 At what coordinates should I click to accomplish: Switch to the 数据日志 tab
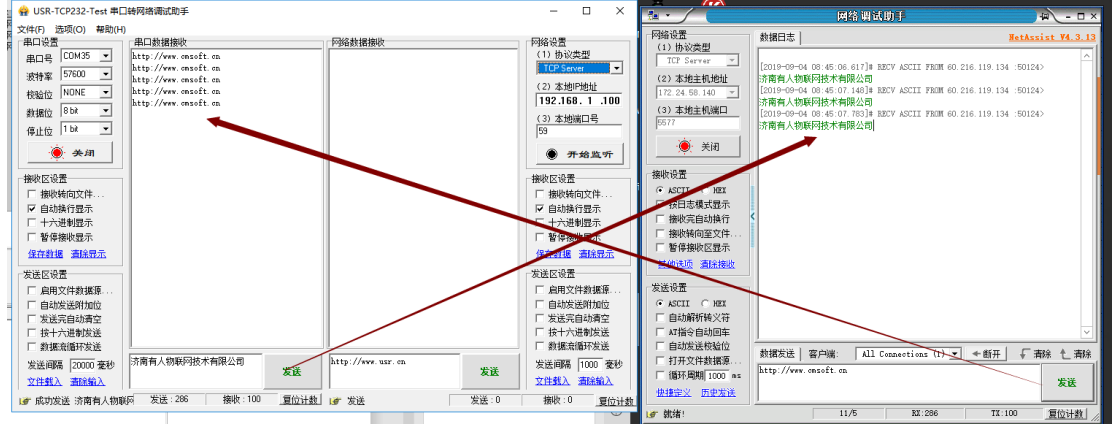[777, 38]
